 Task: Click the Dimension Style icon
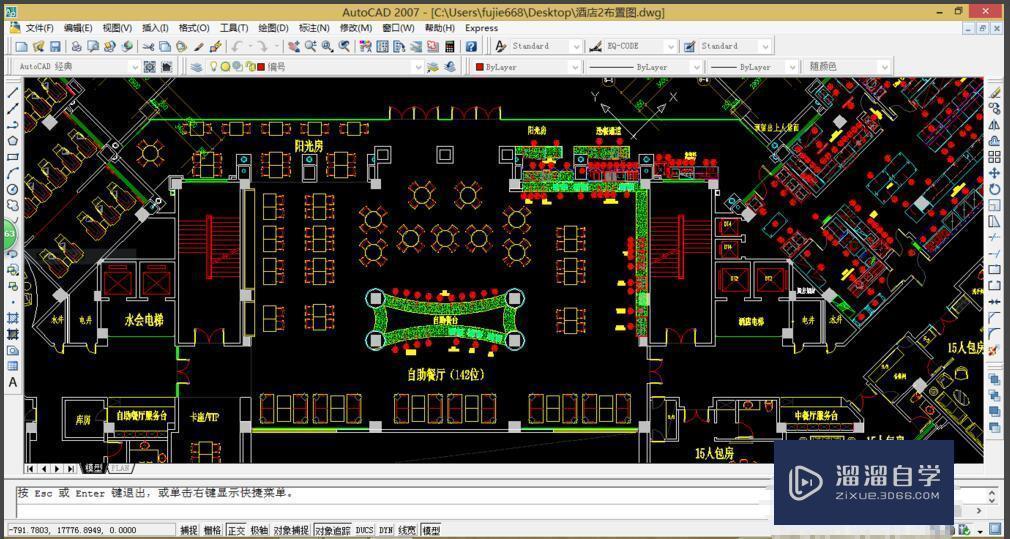[596, 46]
